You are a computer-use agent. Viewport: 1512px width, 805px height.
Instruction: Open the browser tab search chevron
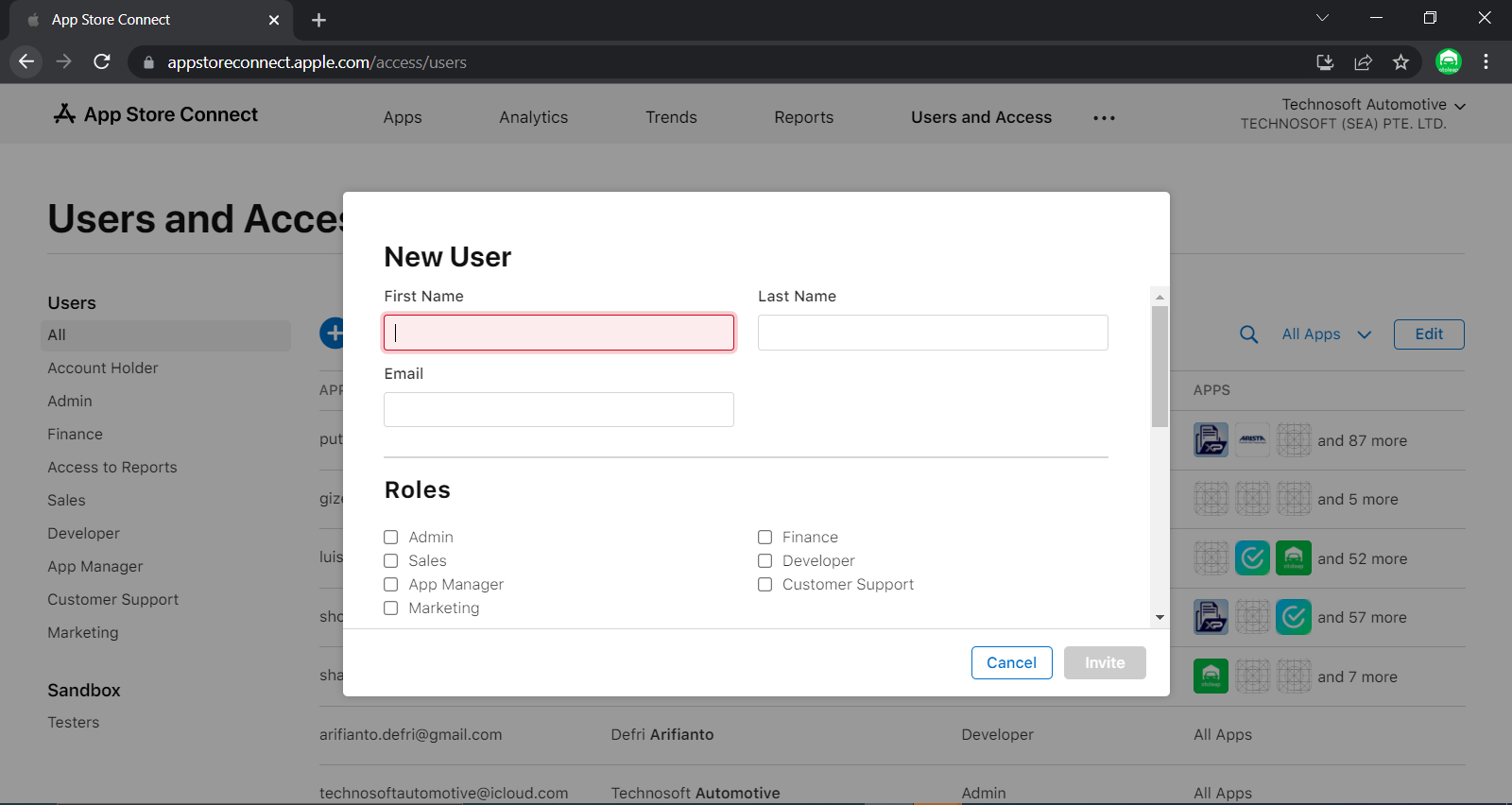[x=1322, y=18]
